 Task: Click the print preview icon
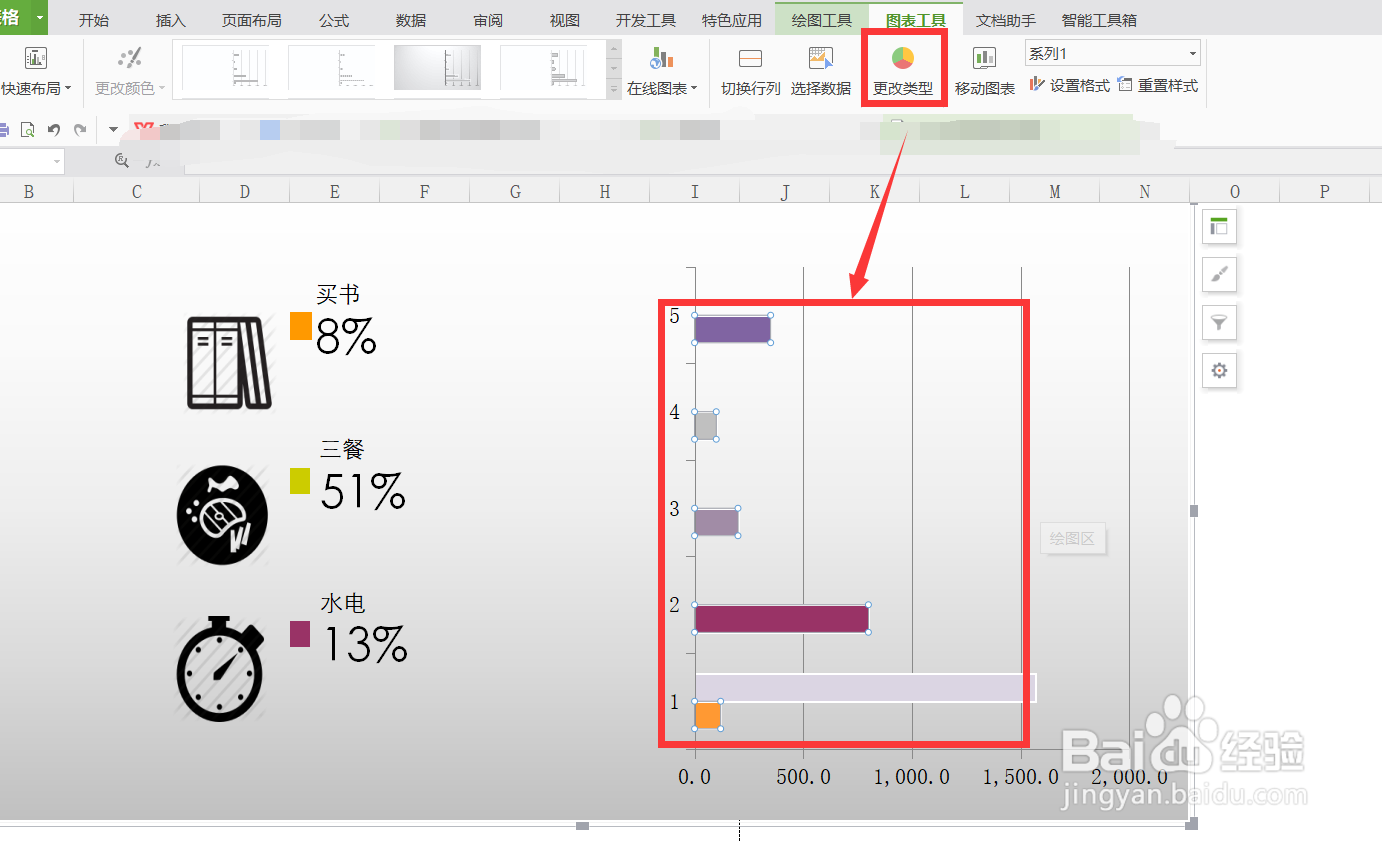click(x=28, y=130)
